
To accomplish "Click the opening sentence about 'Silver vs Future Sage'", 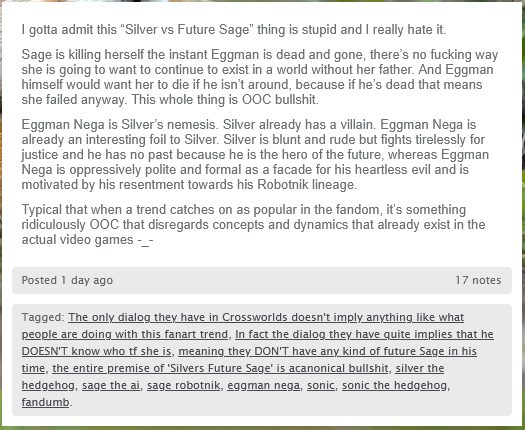I will [234, 30].
